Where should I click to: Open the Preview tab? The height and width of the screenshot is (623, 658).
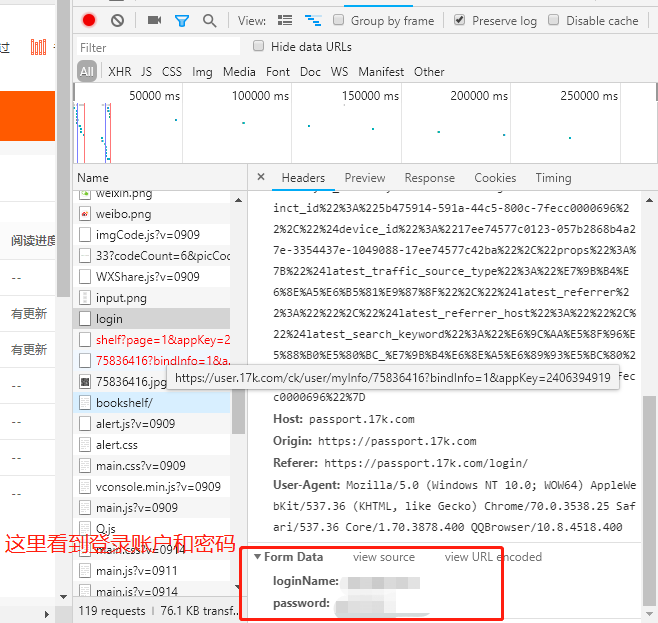tap(365, 178)
